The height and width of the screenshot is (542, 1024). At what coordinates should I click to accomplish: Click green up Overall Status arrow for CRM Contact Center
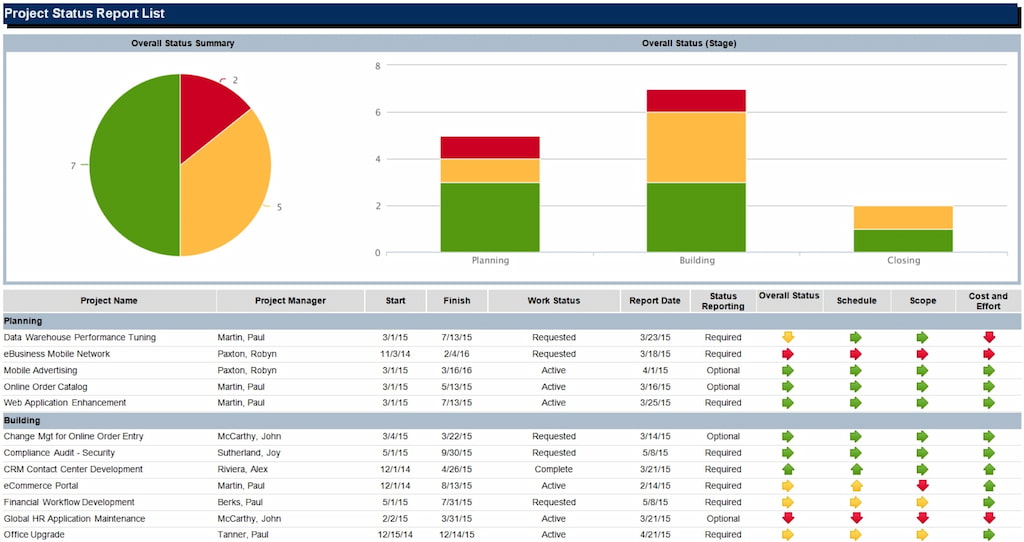click(788, 469)
